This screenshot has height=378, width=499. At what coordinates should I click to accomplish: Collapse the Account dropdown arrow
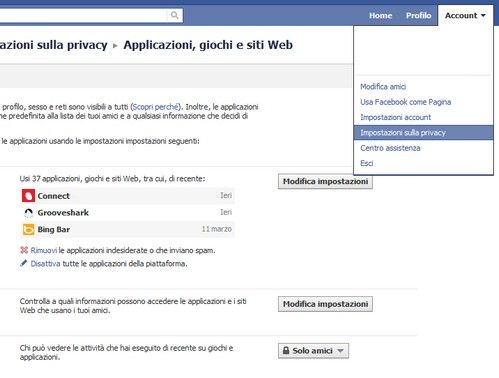pyautogui.click(x=483, y=15)
